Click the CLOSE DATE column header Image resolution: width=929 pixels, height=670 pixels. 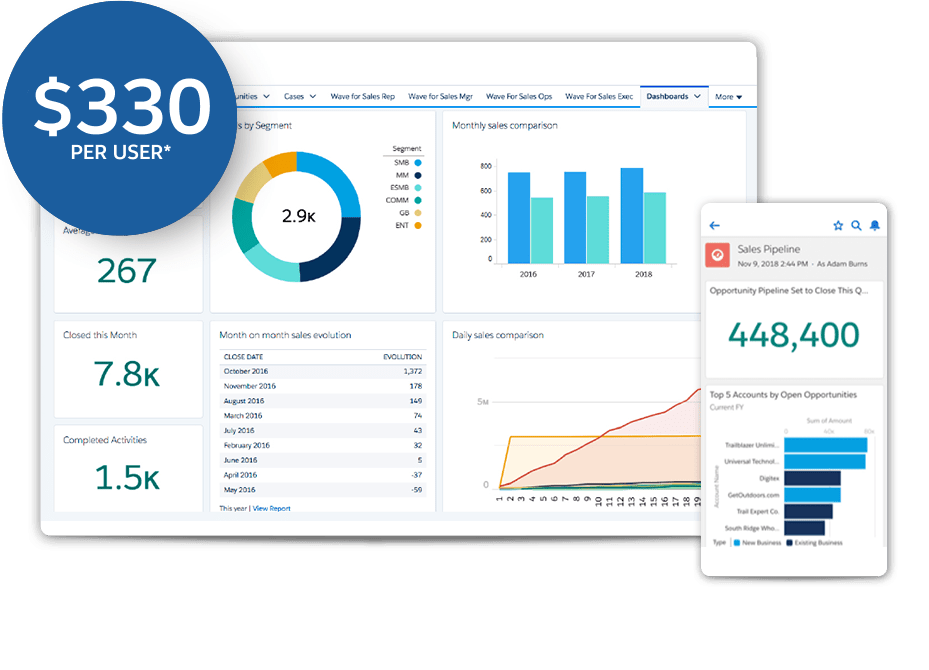pyautogui.click(x=243, y=356)
